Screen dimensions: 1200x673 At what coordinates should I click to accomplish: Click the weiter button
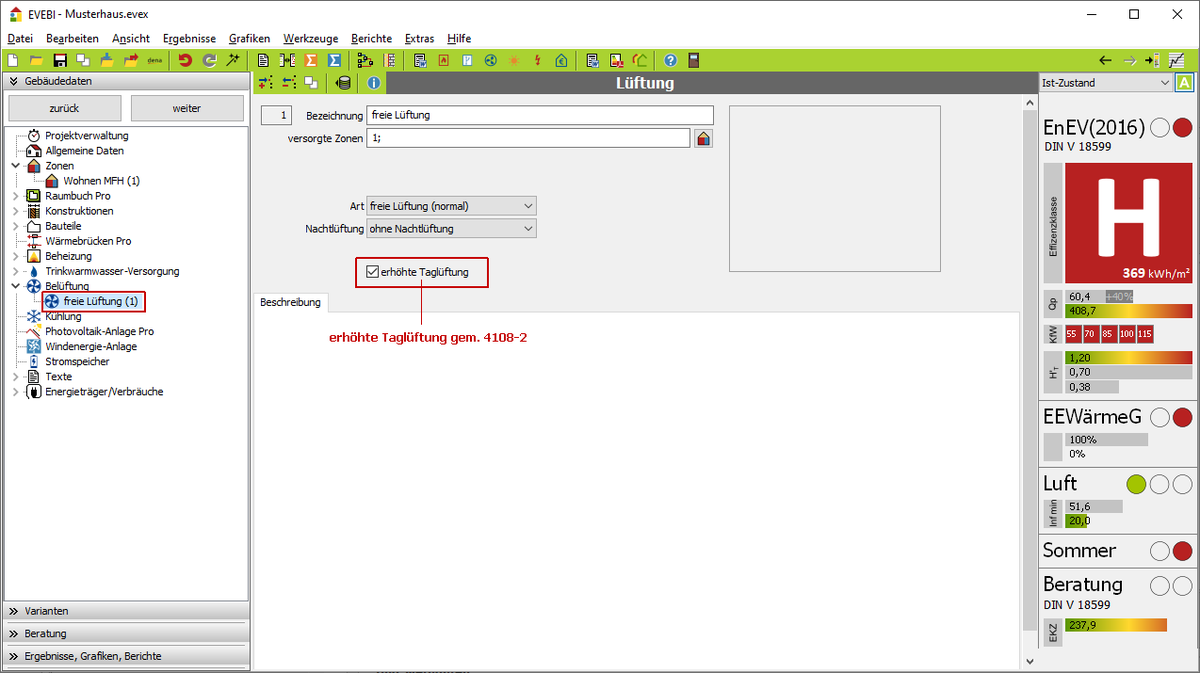point(187,108)
